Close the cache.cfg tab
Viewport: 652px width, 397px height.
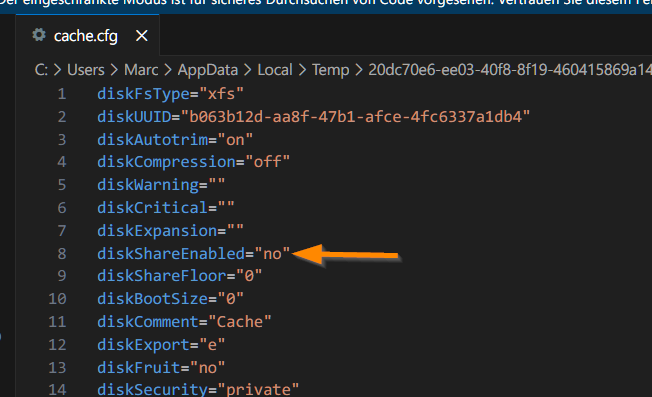tap(142, 36)
